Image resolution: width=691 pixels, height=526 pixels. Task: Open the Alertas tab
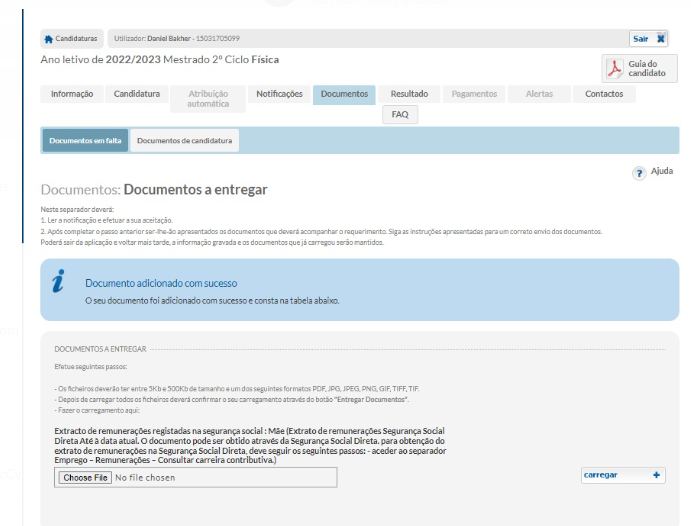539,94
